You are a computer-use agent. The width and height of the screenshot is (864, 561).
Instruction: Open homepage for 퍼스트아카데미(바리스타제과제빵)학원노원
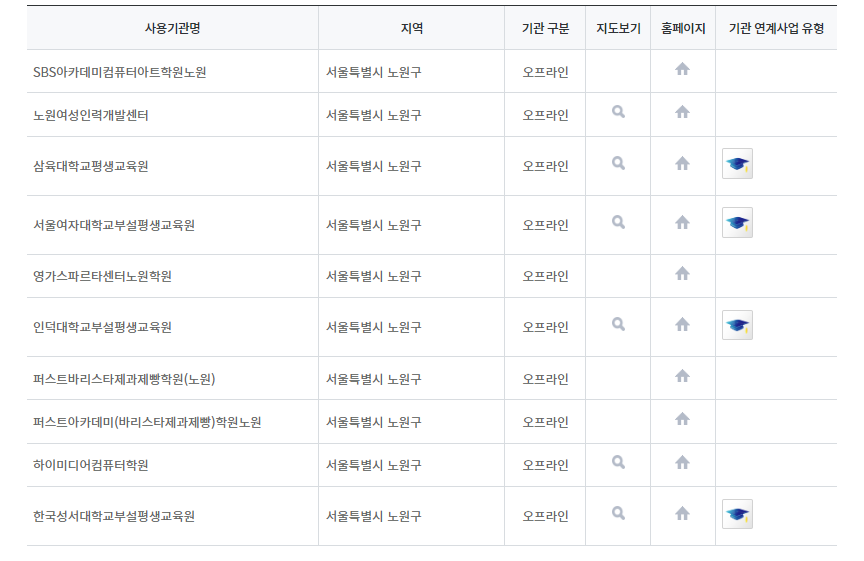[682, 419]
